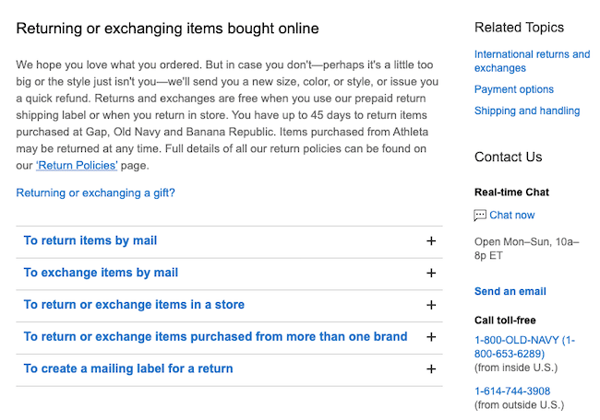
Task: Click plus icon for create a mailing label
Action: pyautogui.click(x=431, y=369)
